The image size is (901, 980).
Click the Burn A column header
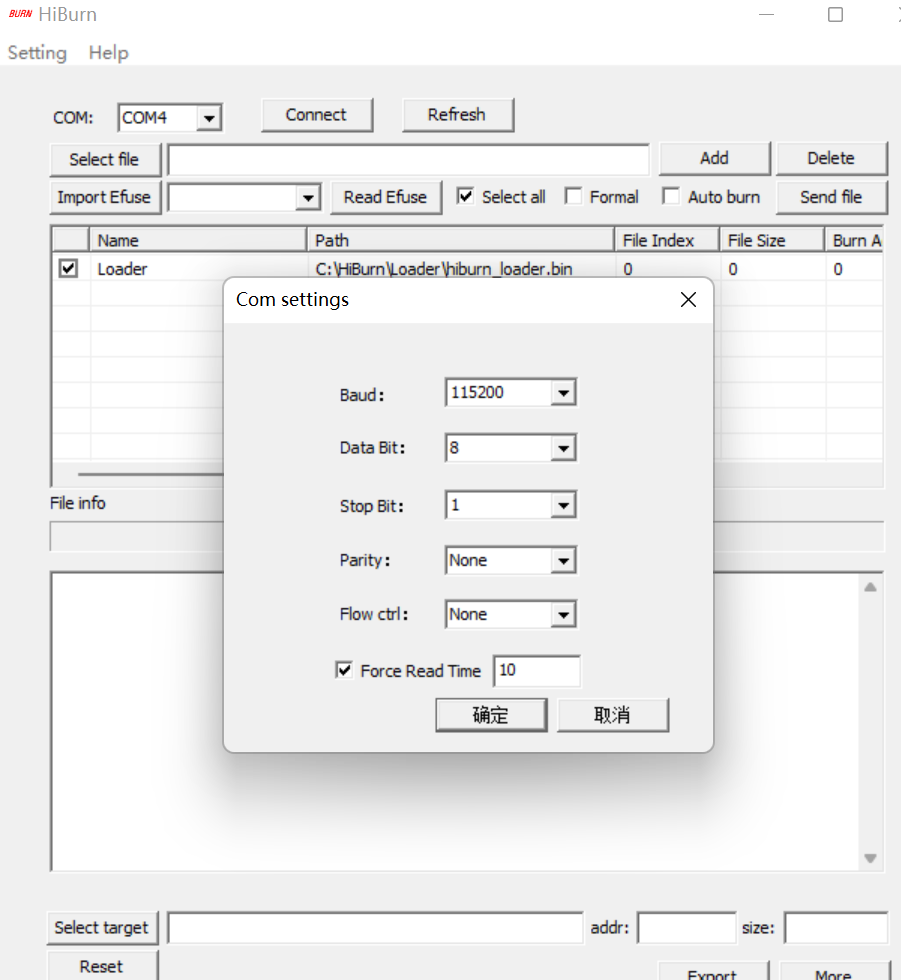pyautogui.click(x=855, y=241)
